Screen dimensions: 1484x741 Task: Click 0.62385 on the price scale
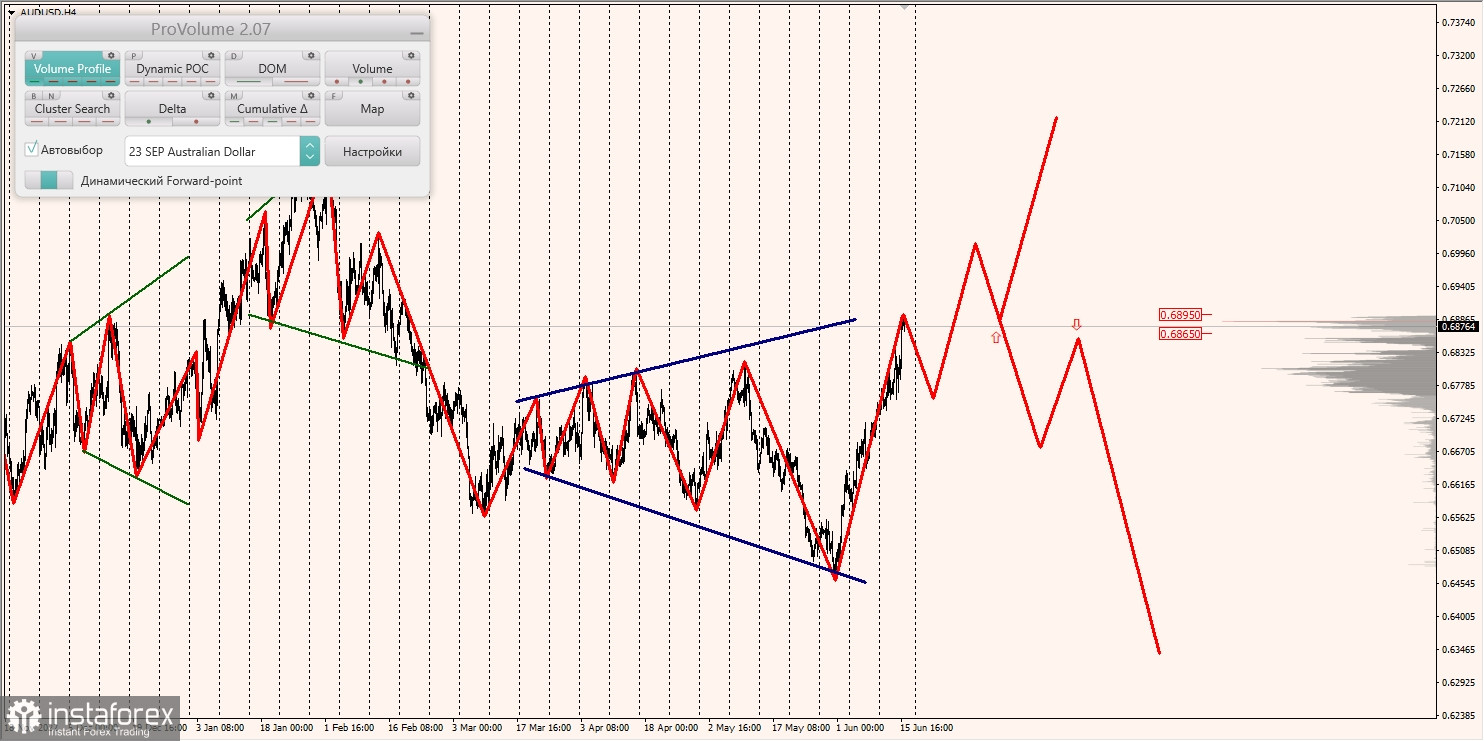(x=1459, y=716)
